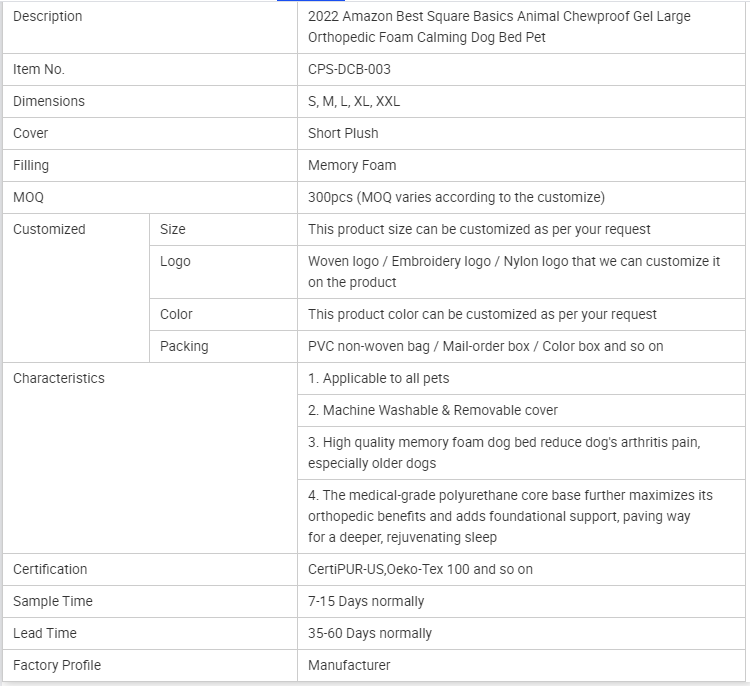Click the item number CPS-DCB-003

pos(349,70)
